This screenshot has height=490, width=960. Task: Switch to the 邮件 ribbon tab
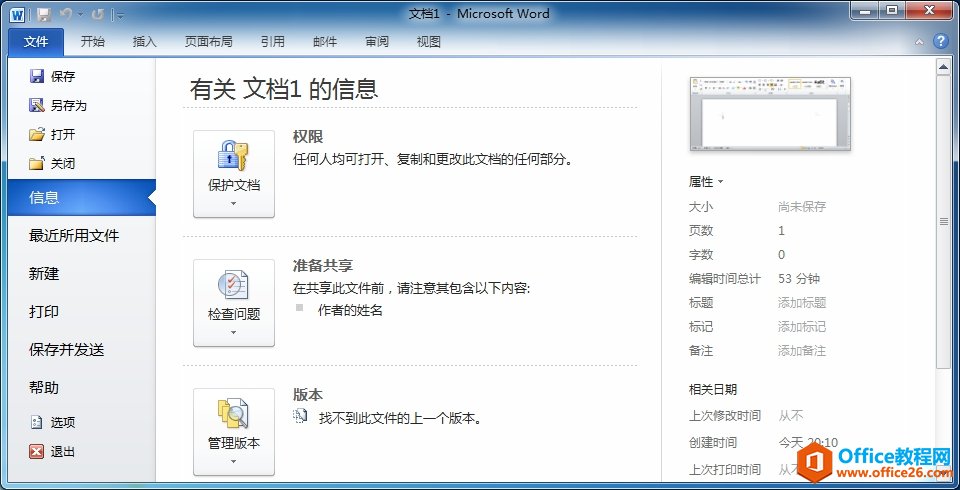point(325,42)
